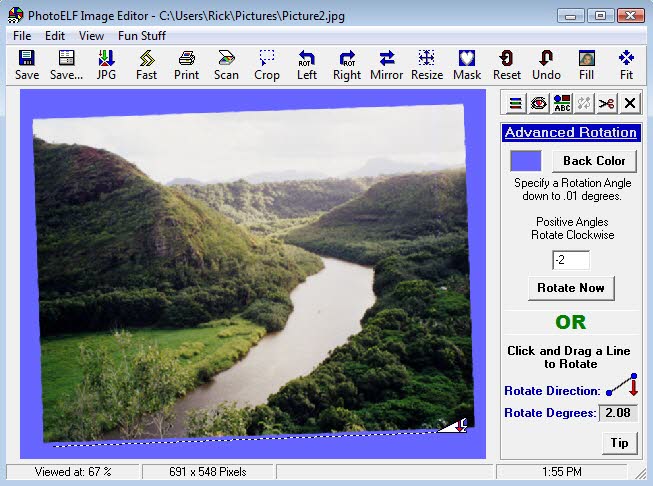Select the Crop tool

pyautogui.click(x=267, y=65)
